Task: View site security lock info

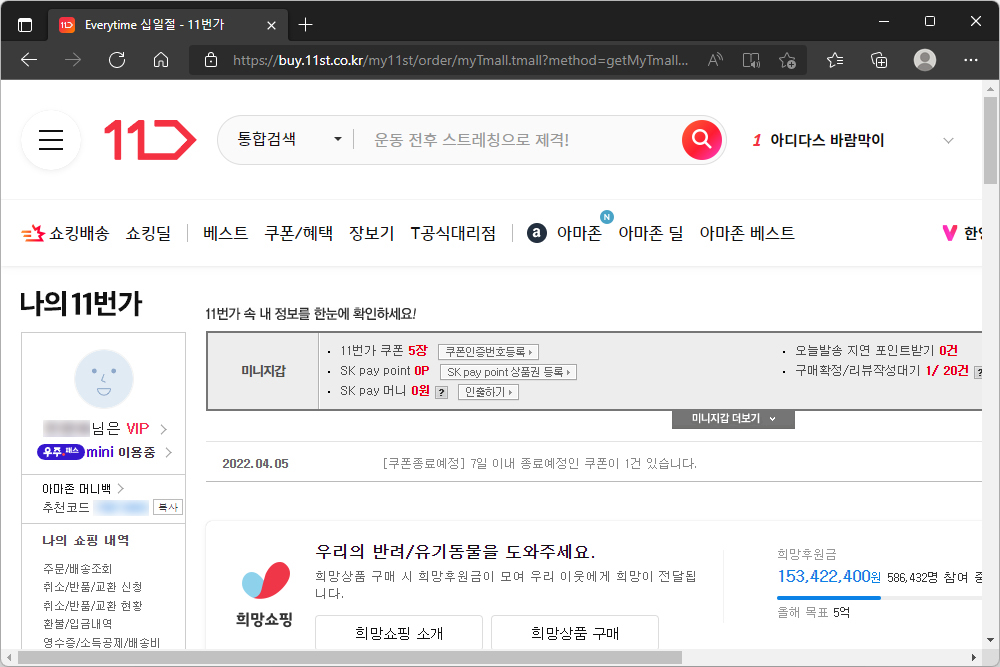Action: [x=210, y=60]
